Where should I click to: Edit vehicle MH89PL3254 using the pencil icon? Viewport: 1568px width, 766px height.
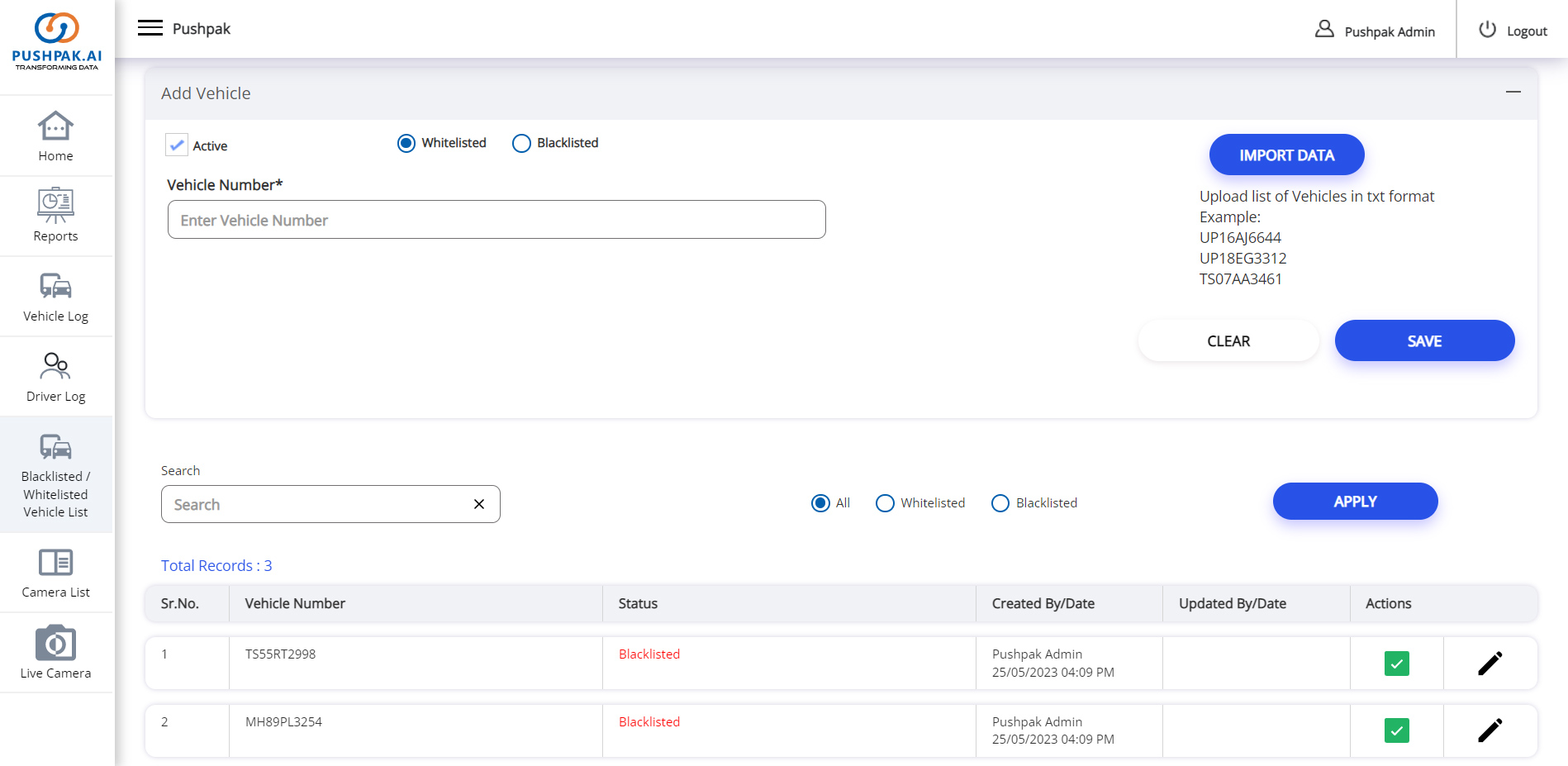click(x=1490, y=730)
